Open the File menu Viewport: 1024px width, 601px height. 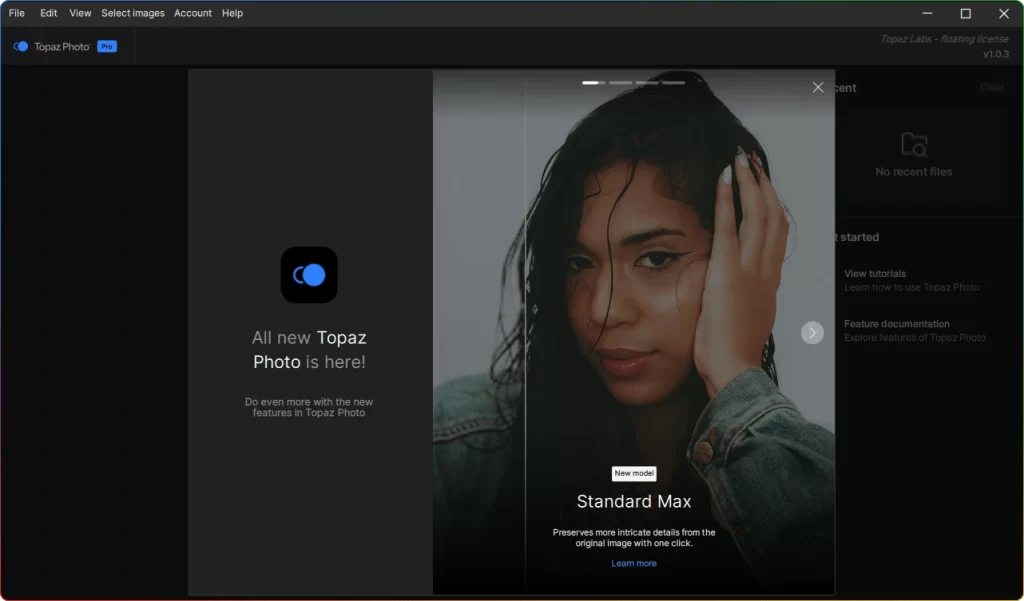tap(17, 13)
